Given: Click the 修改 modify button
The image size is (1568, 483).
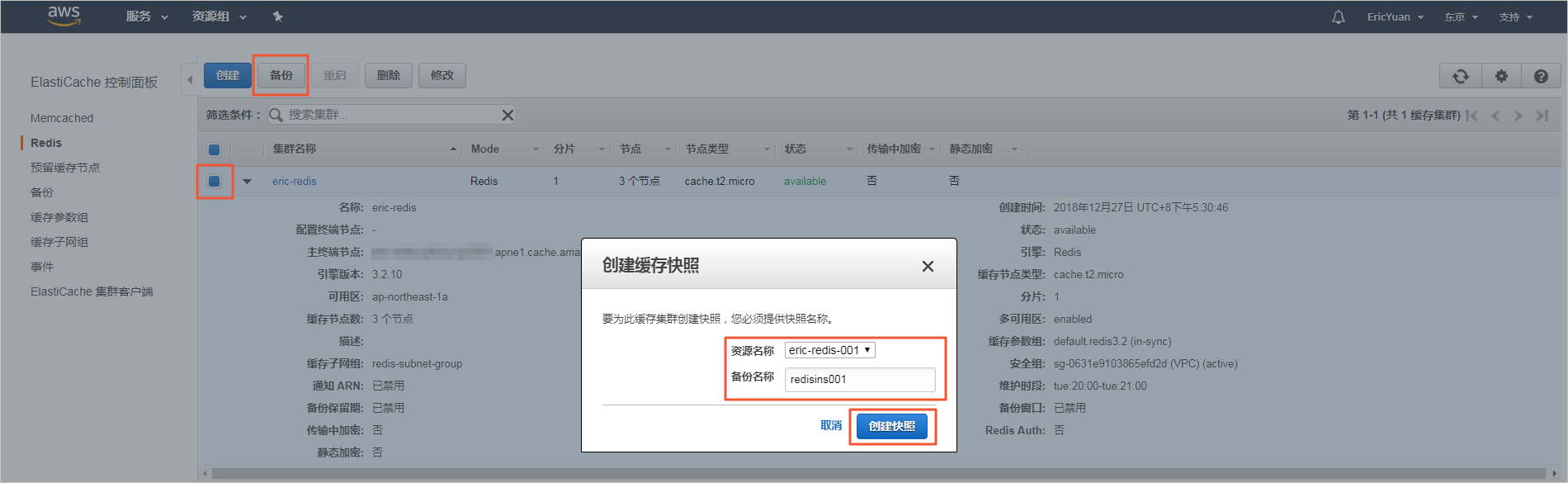Looking at the screenshot, I should [442, 75].
